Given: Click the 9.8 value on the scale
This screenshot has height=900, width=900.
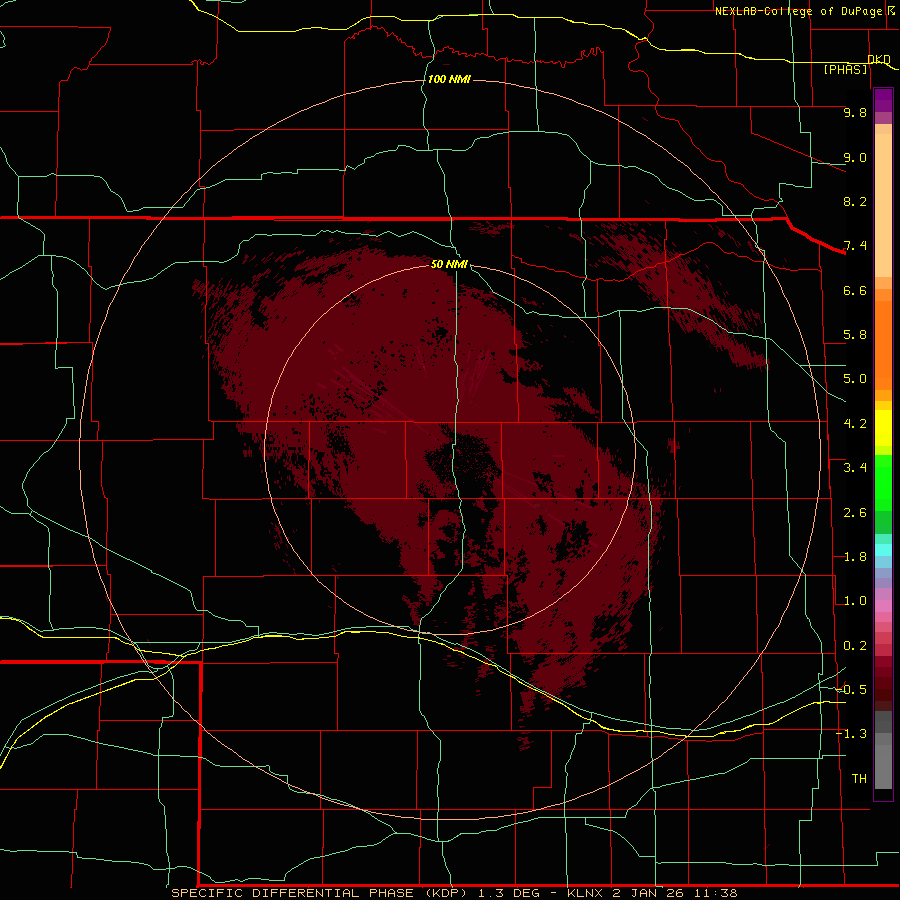Looking at the screenshot, I should 855,112.
